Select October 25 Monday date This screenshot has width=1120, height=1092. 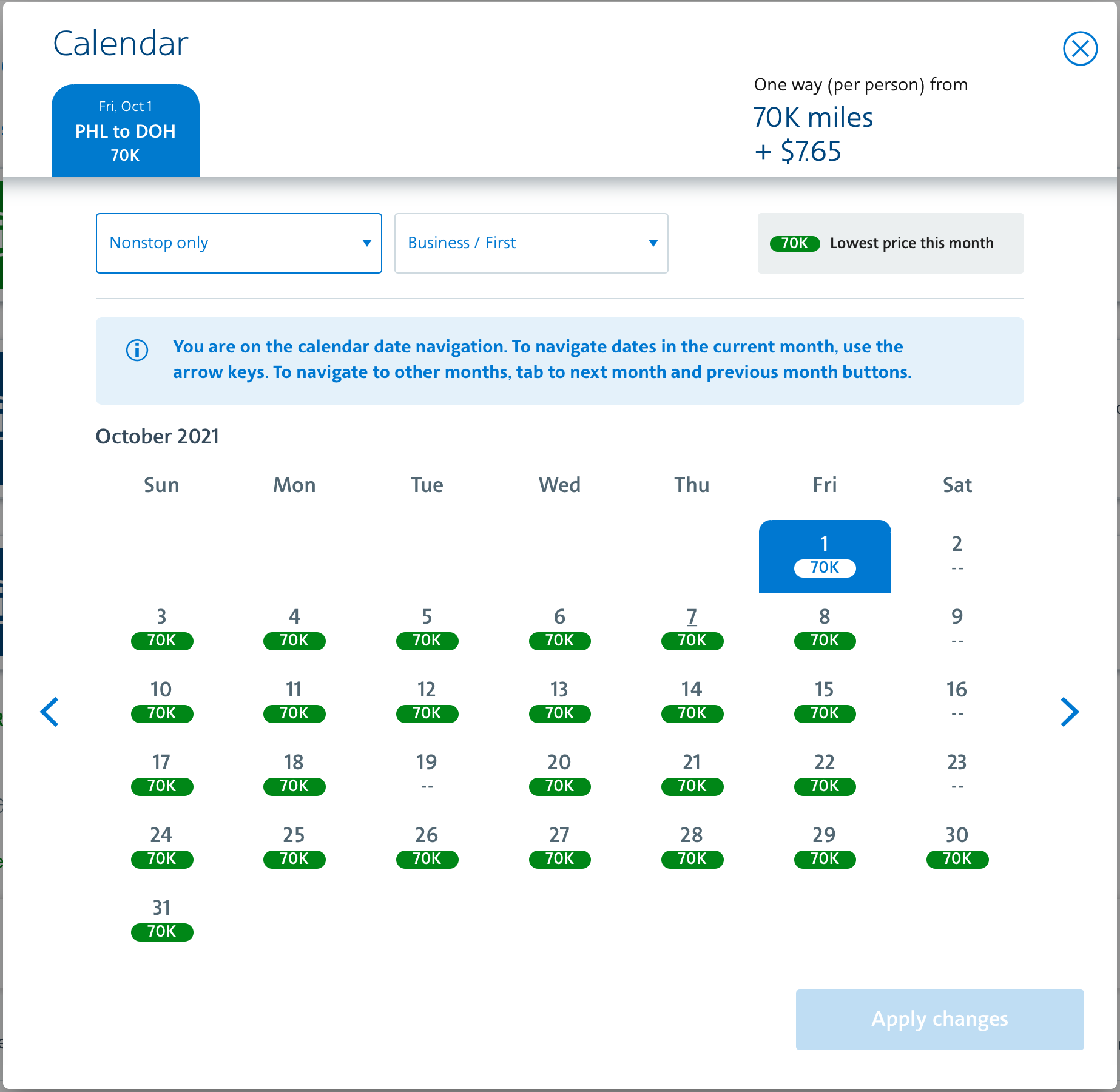point(294,848)
